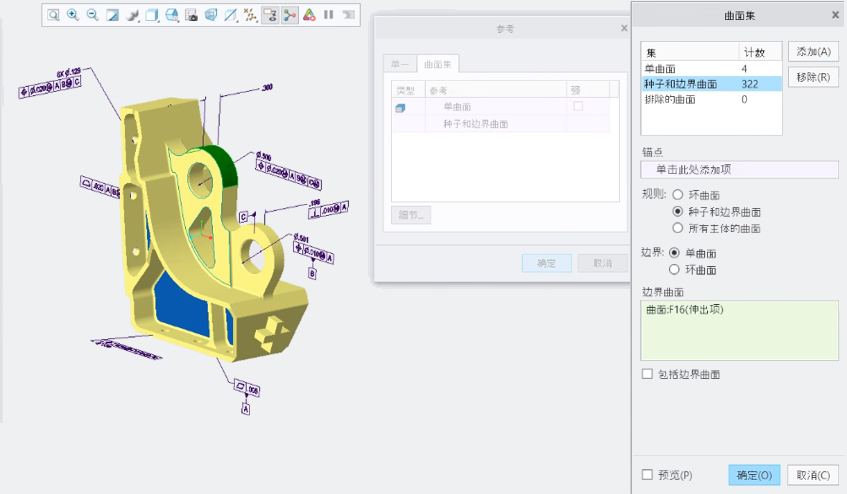
Task: Click the Zoom Out magnifier icon
Action: 92,15
